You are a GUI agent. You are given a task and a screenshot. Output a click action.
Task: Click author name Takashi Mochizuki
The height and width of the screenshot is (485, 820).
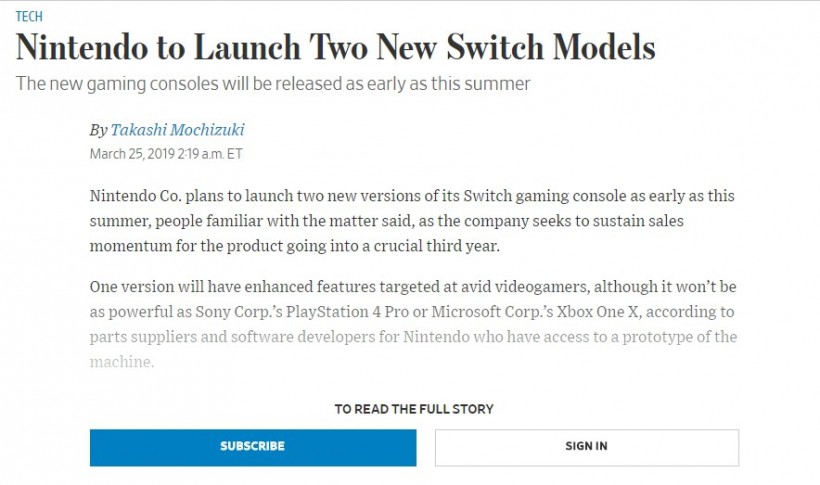tap(177, 130)
